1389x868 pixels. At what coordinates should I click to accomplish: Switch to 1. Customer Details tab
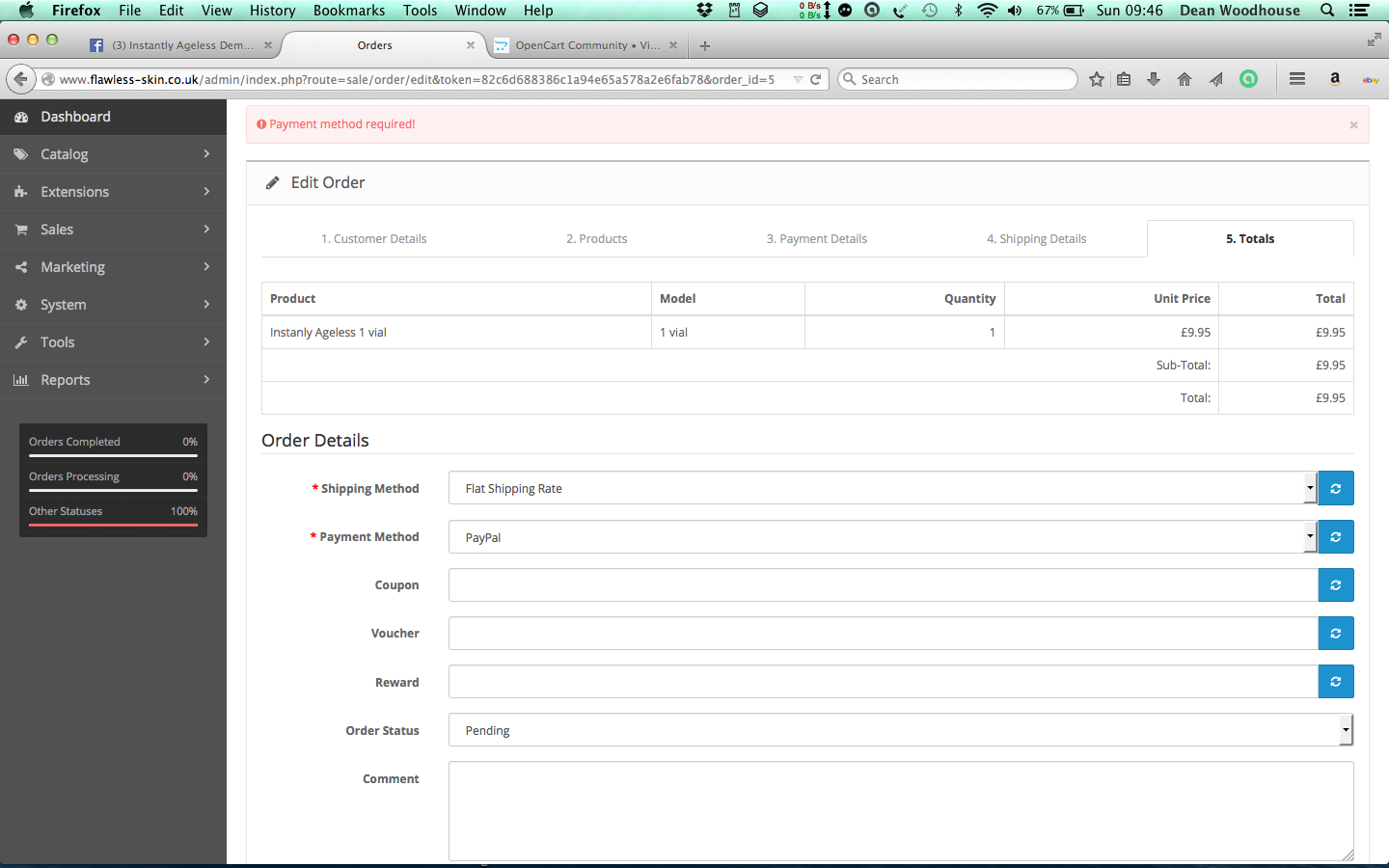(x=373, y=239)
